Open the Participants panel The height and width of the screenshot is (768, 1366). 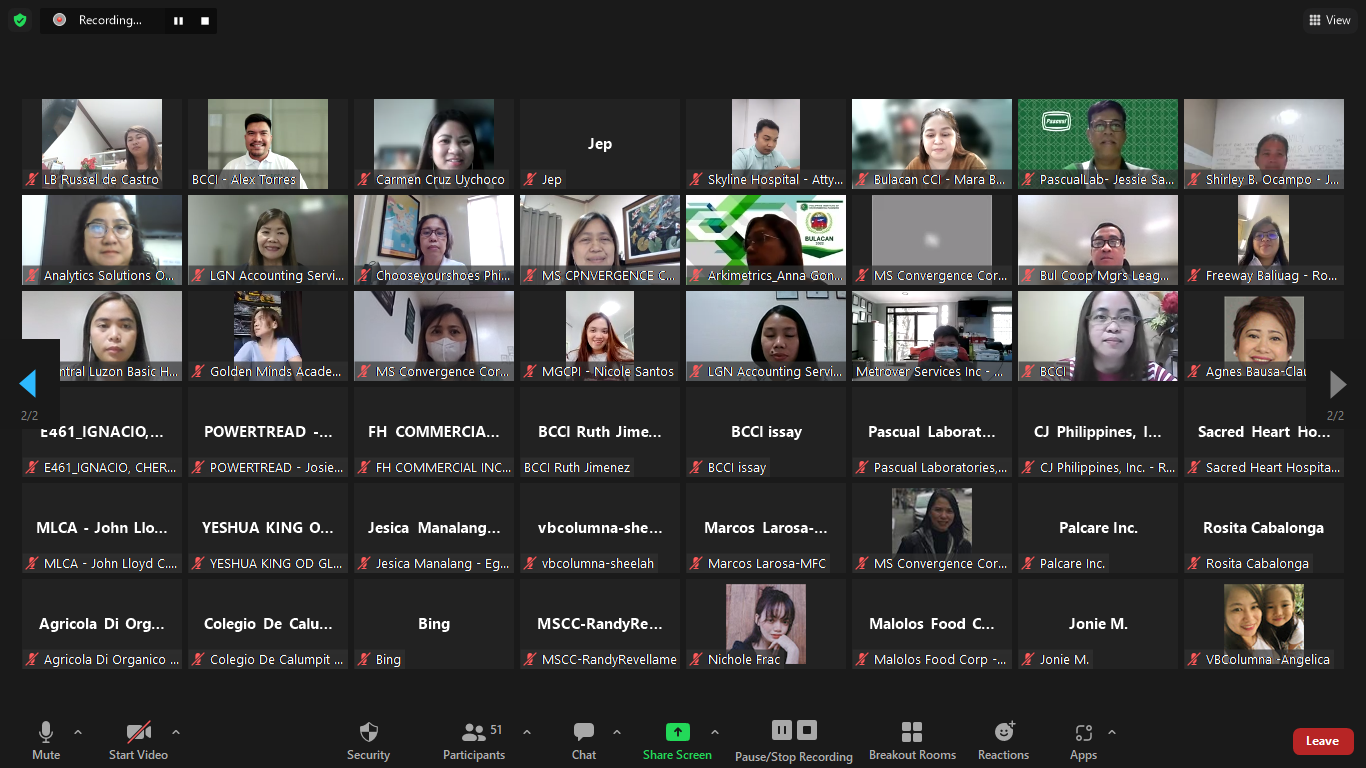point(474,741)
